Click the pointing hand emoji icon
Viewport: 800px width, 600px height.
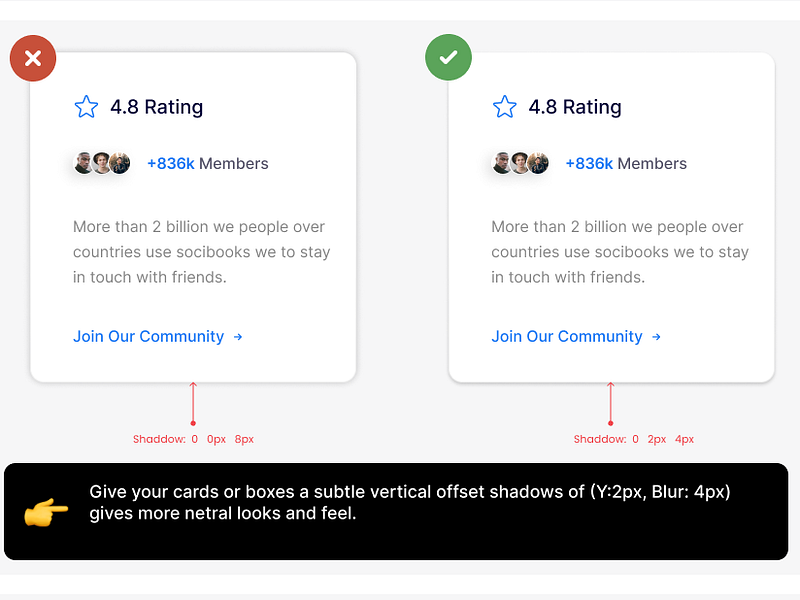pyautogui.click(x=46, y=512)
